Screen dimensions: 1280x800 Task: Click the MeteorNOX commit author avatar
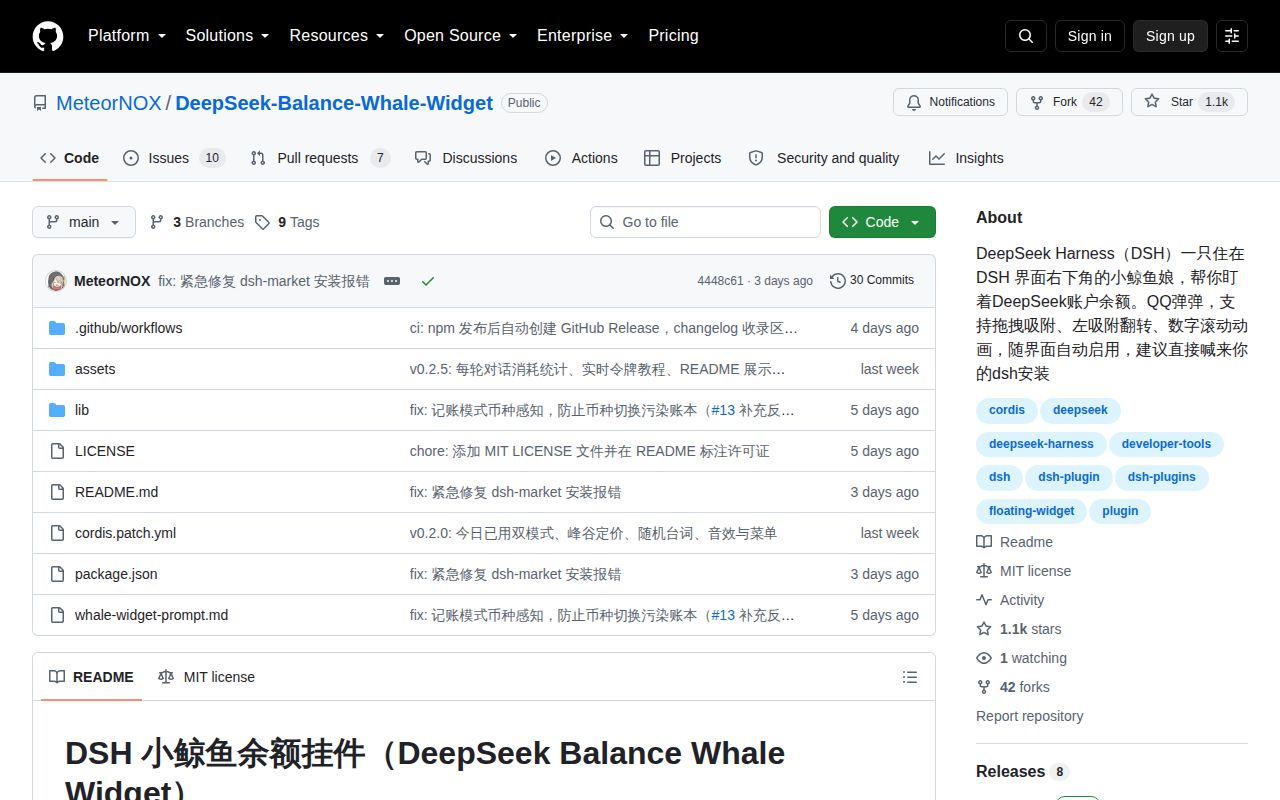[57, 281]
